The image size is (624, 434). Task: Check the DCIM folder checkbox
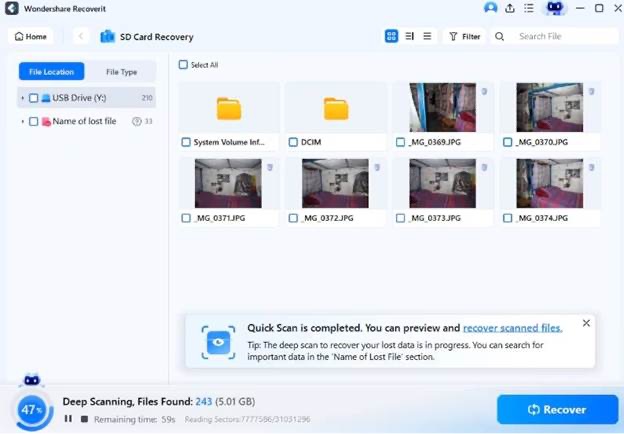pos(293,142)
